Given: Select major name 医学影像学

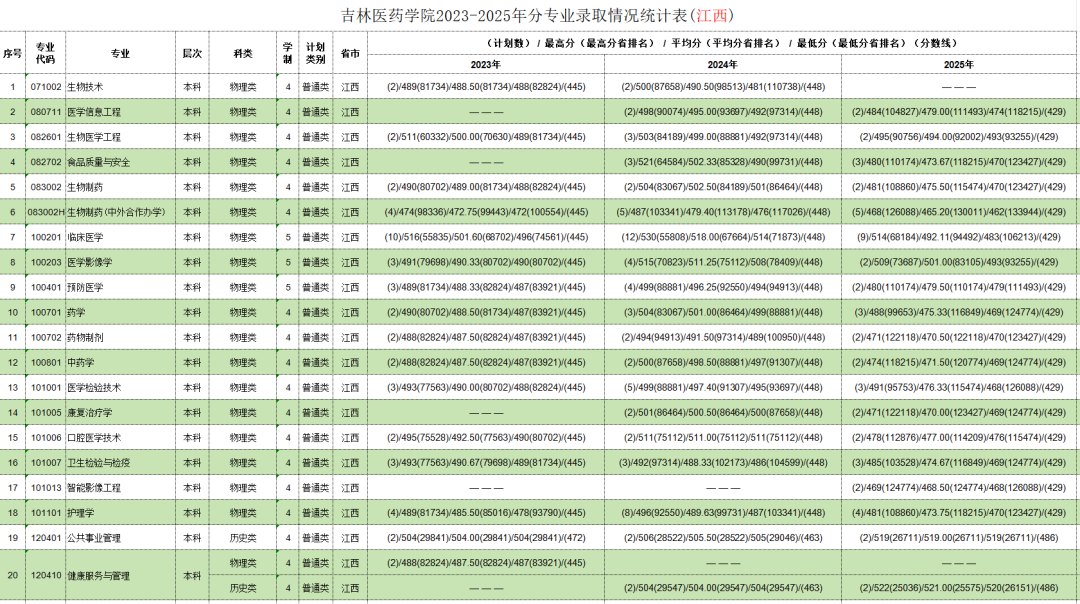Looking at the screenshot, I should 90,262.
